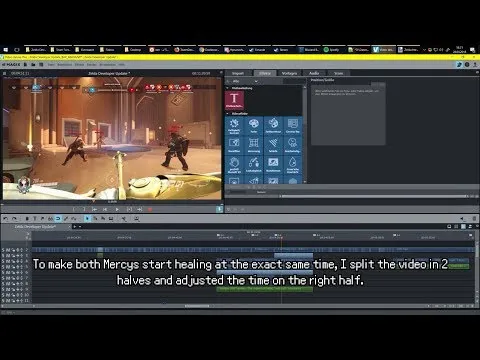The width and height of the screenshot is (480, 360).
Task: Collapse the first effects section header
Action: coord(228,88)
